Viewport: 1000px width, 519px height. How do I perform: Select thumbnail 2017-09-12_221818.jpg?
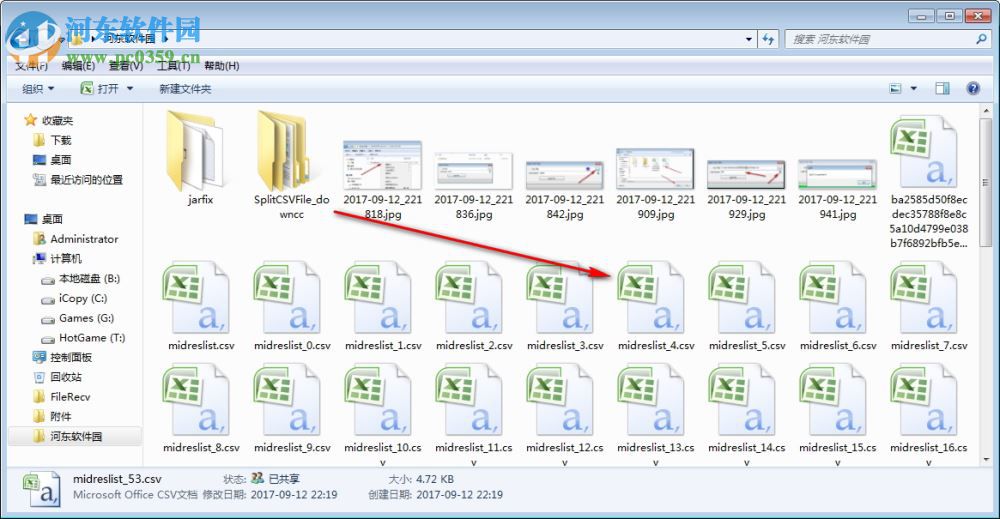tap(382, 165)
